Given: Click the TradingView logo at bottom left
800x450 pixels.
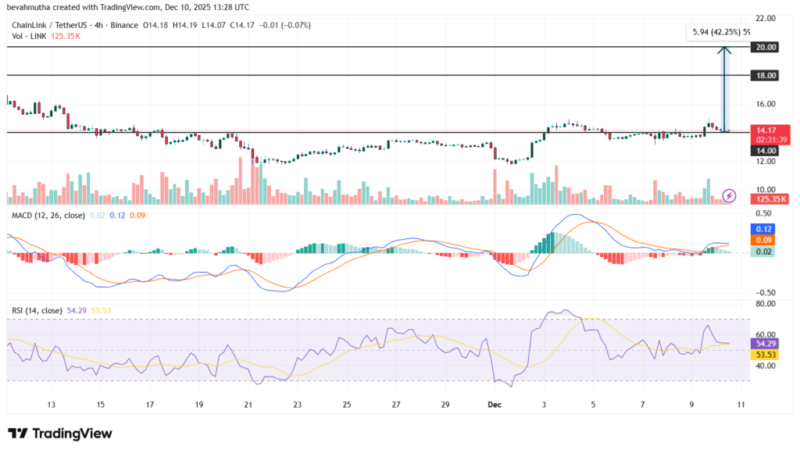Looking at the screenshot, I should 17,433.
